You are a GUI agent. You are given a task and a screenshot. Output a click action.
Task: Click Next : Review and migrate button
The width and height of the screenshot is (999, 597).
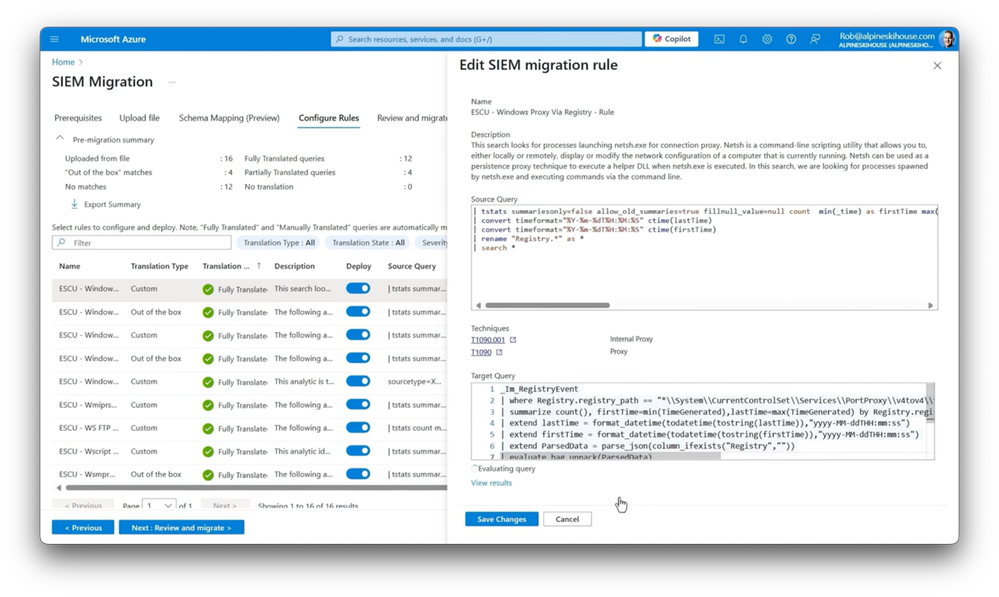coord(182,528)
